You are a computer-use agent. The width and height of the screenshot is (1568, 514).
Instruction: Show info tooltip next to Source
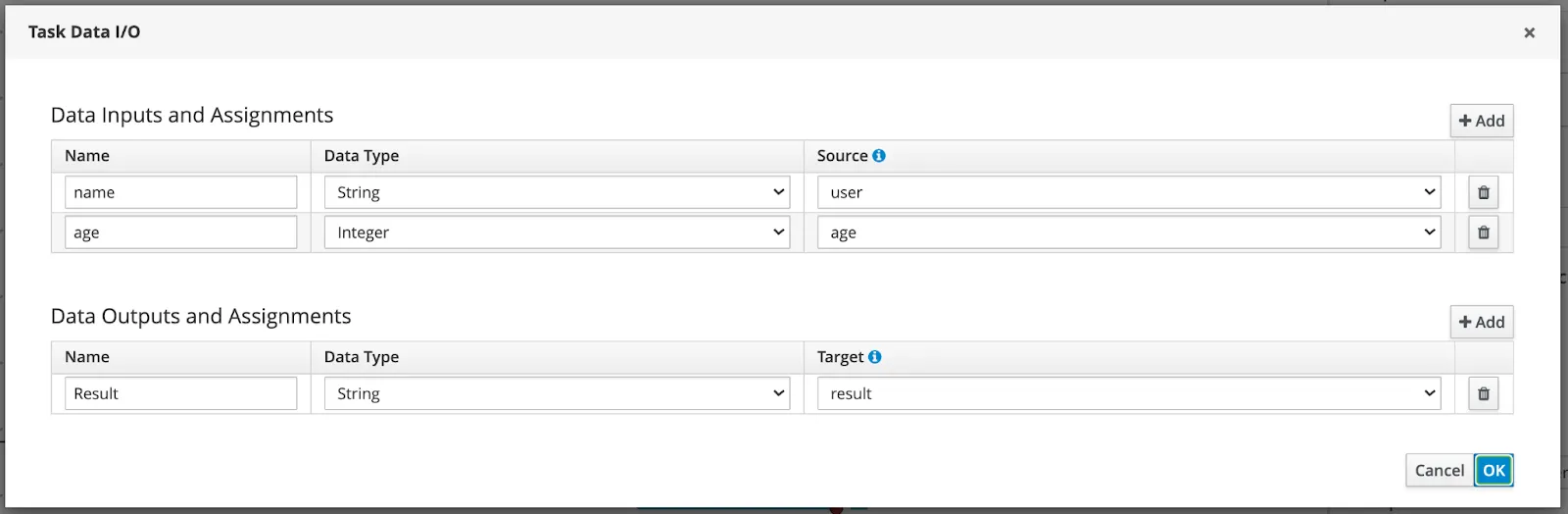click(879, 156)
